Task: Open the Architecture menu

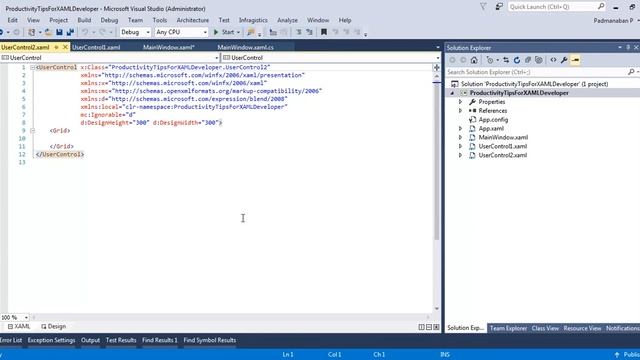Action: (193, 20)
